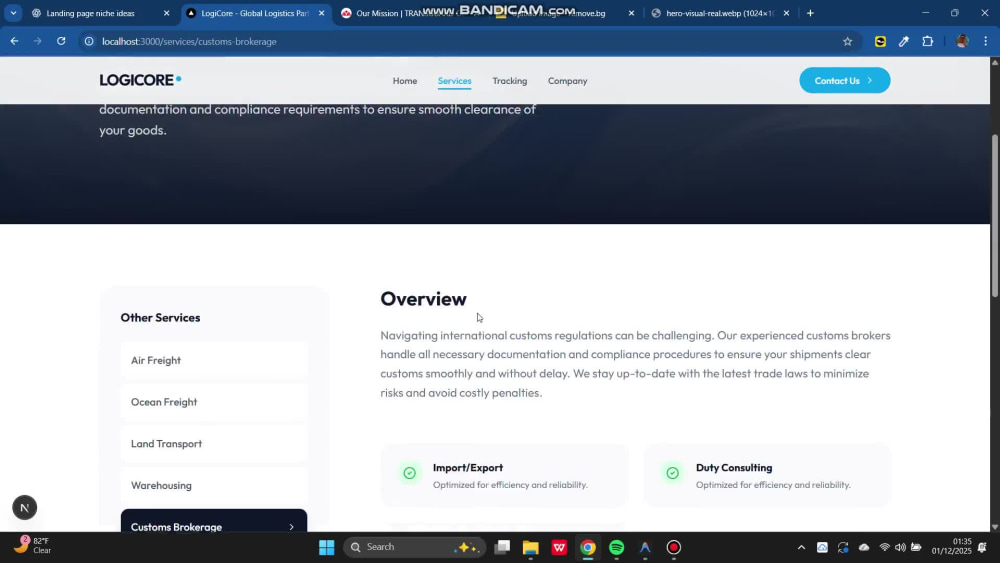
Task: Open Land Transport in Other Services
Action: click(214, 444)
